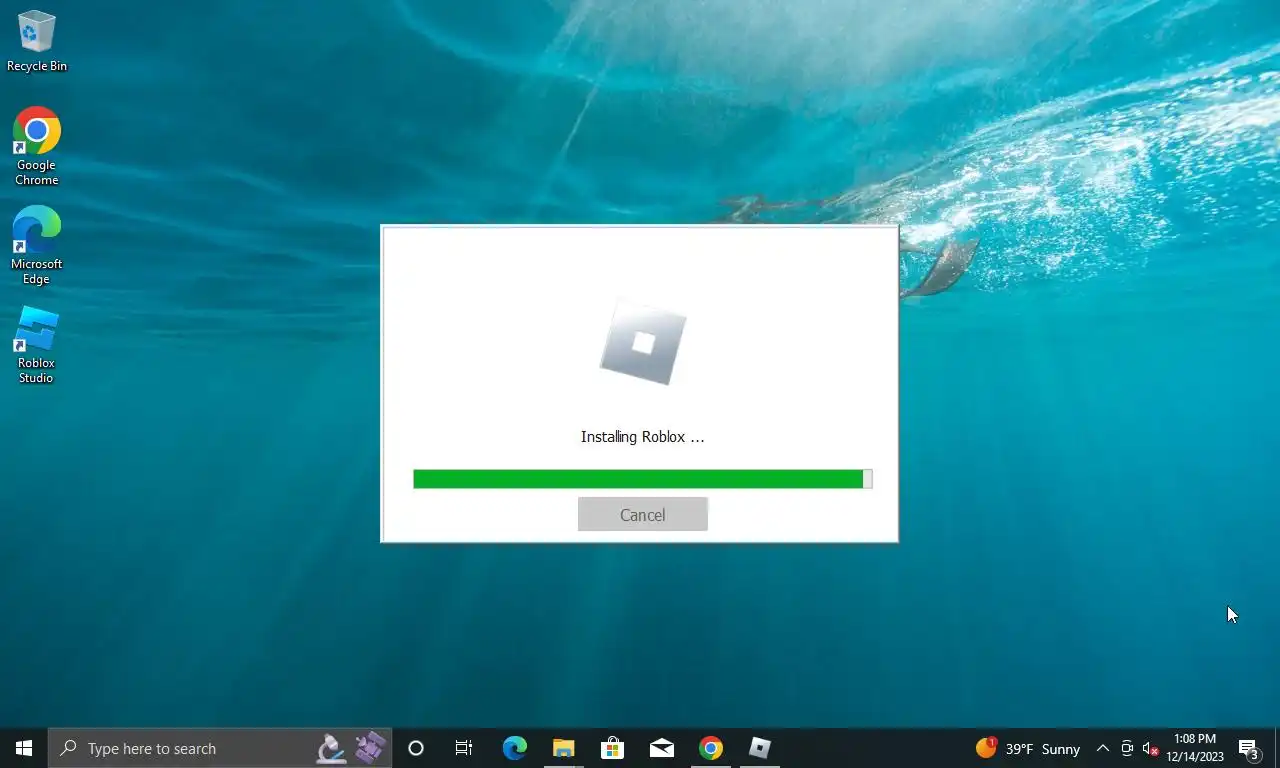This screenshot has width=1280, height=768.
Task: Open Mail app from taskbar
Action: point(661,748)
